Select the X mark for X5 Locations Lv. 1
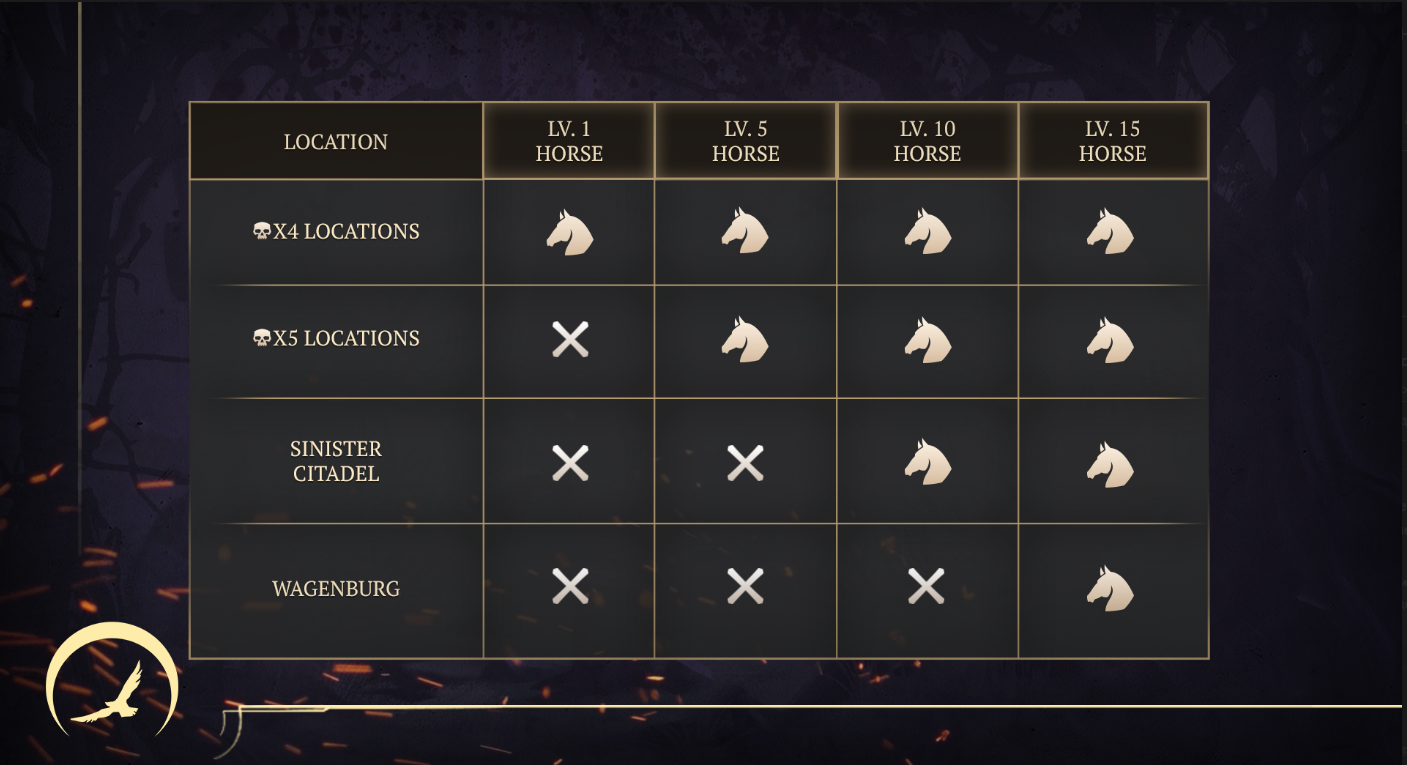This screenshot has height=765, width=1407. [x=570, y=340]
